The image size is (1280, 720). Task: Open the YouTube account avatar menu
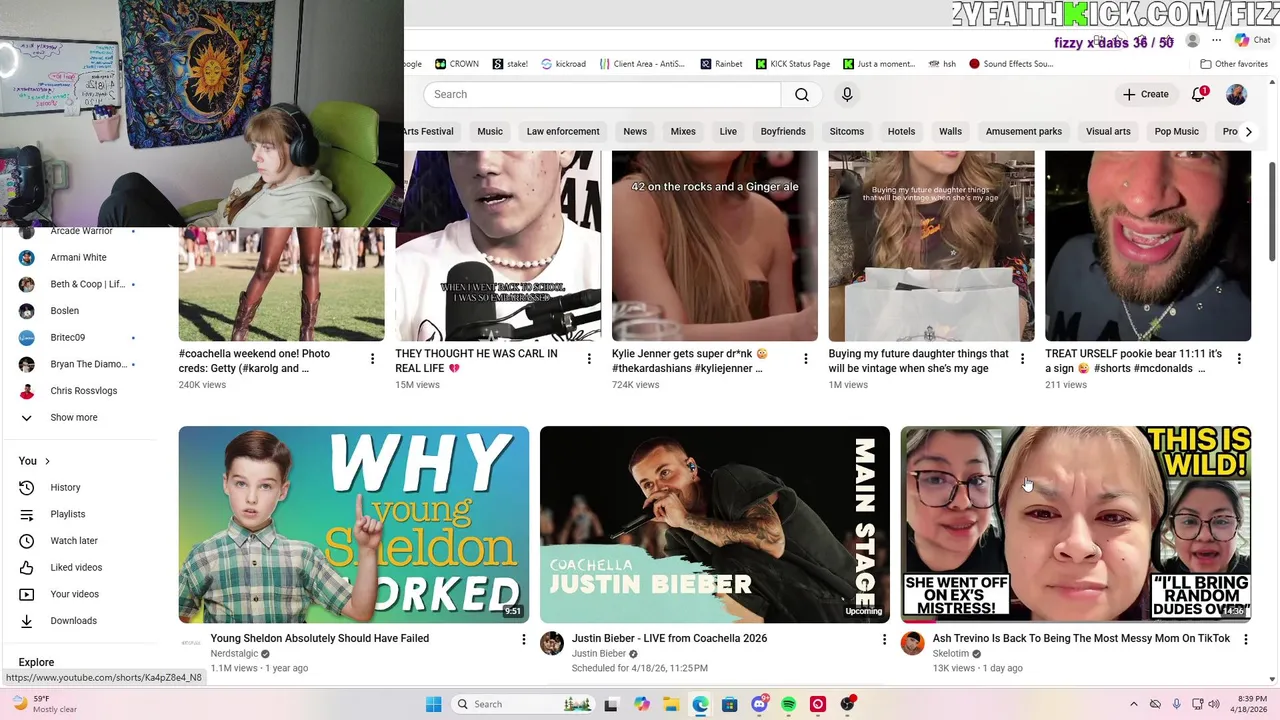click(1236, 94)
